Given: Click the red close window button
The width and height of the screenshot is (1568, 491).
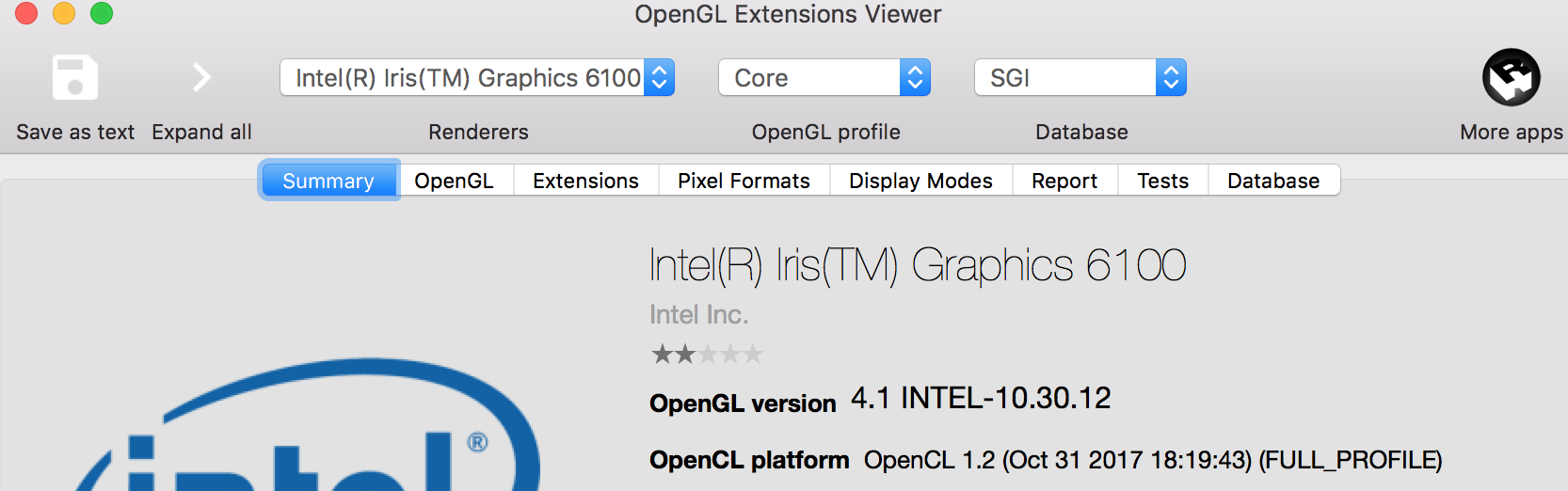Looking at the screenshot, I should (26, 13).
